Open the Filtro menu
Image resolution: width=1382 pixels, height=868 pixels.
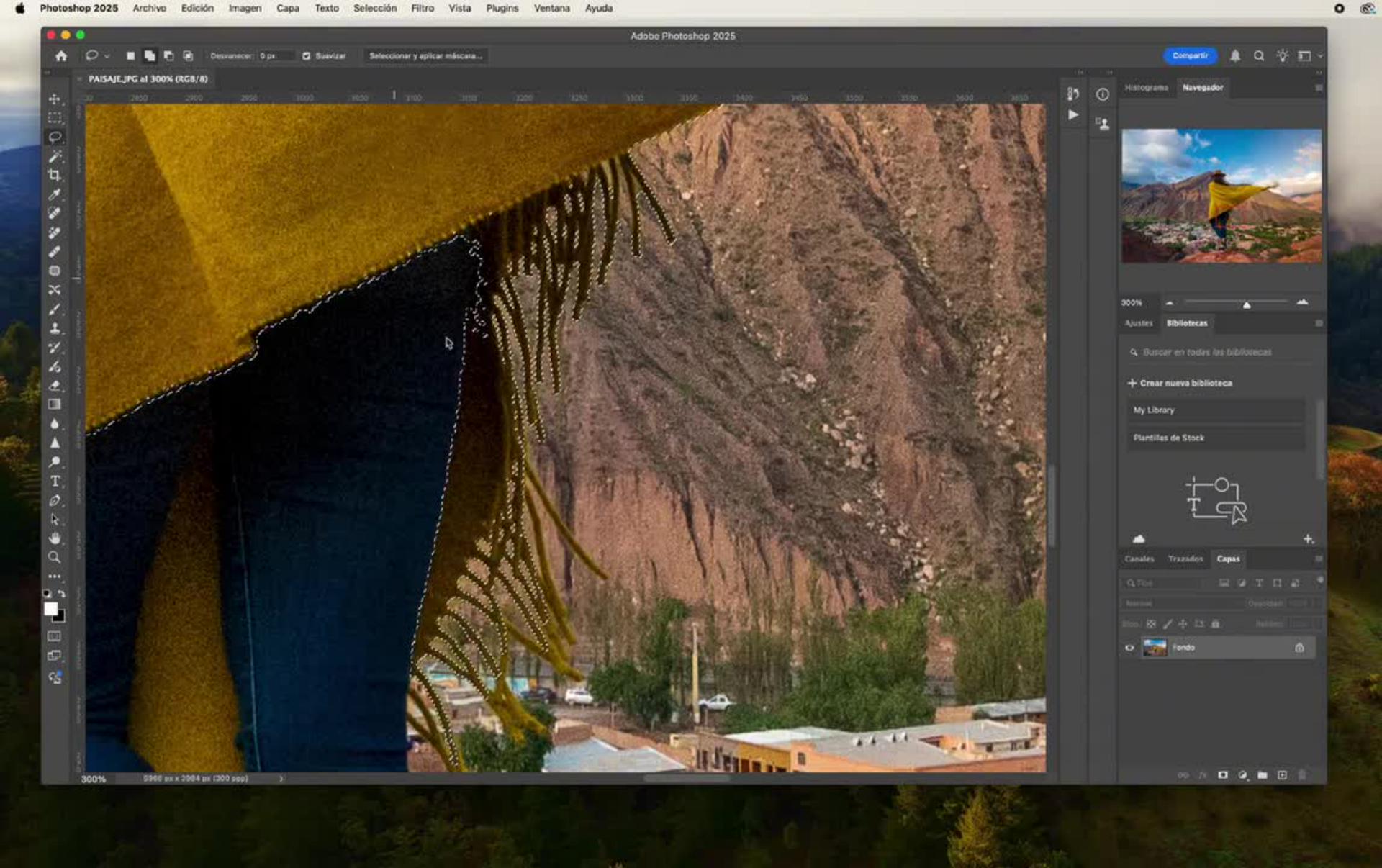point(423,8)
